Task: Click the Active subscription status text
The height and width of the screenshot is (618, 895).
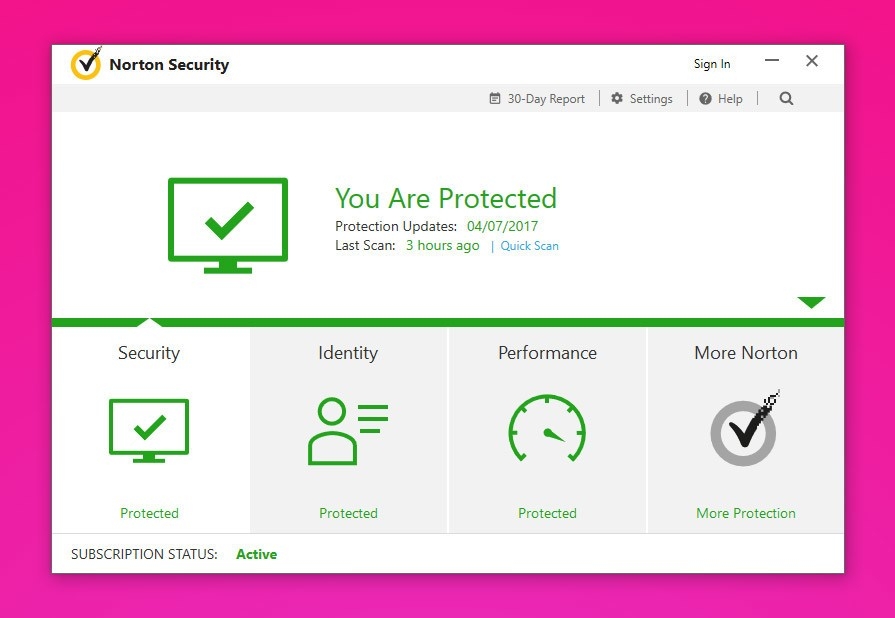Action: pyautogui.click(x=256, y=553)
